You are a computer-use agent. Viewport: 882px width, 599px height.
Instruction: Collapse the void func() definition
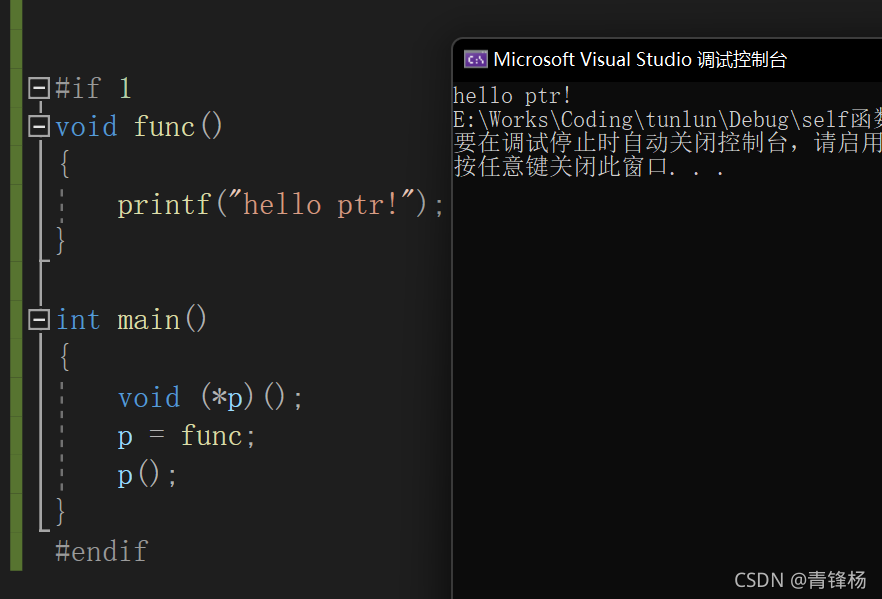point(39,126)
